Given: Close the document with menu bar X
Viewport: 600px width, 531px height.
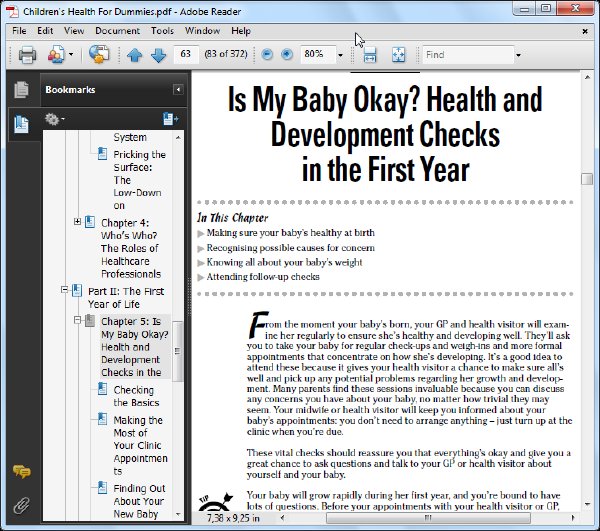Looking at the screenshot, I should [x=585, y=31].
